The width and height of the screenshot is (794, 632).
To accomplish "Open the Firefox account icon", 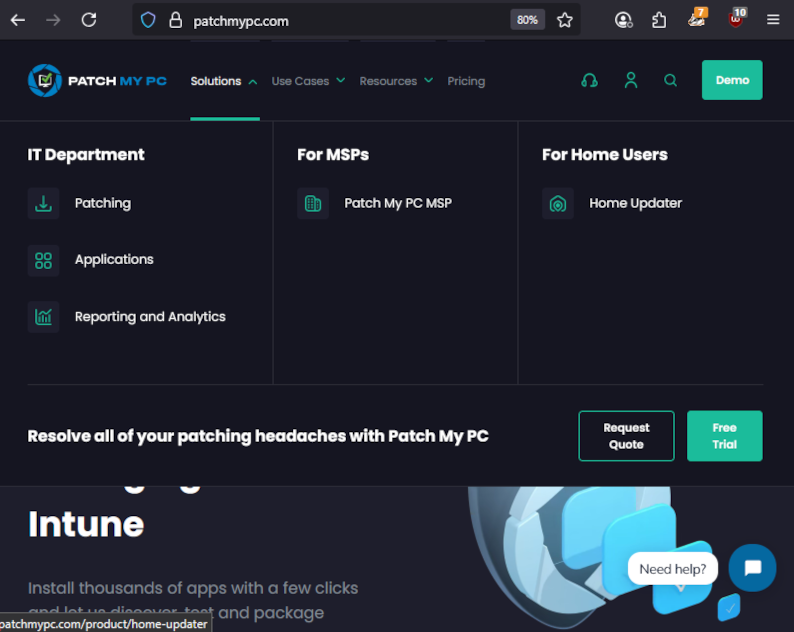I will pyautogui.click(x=623, y=20).
